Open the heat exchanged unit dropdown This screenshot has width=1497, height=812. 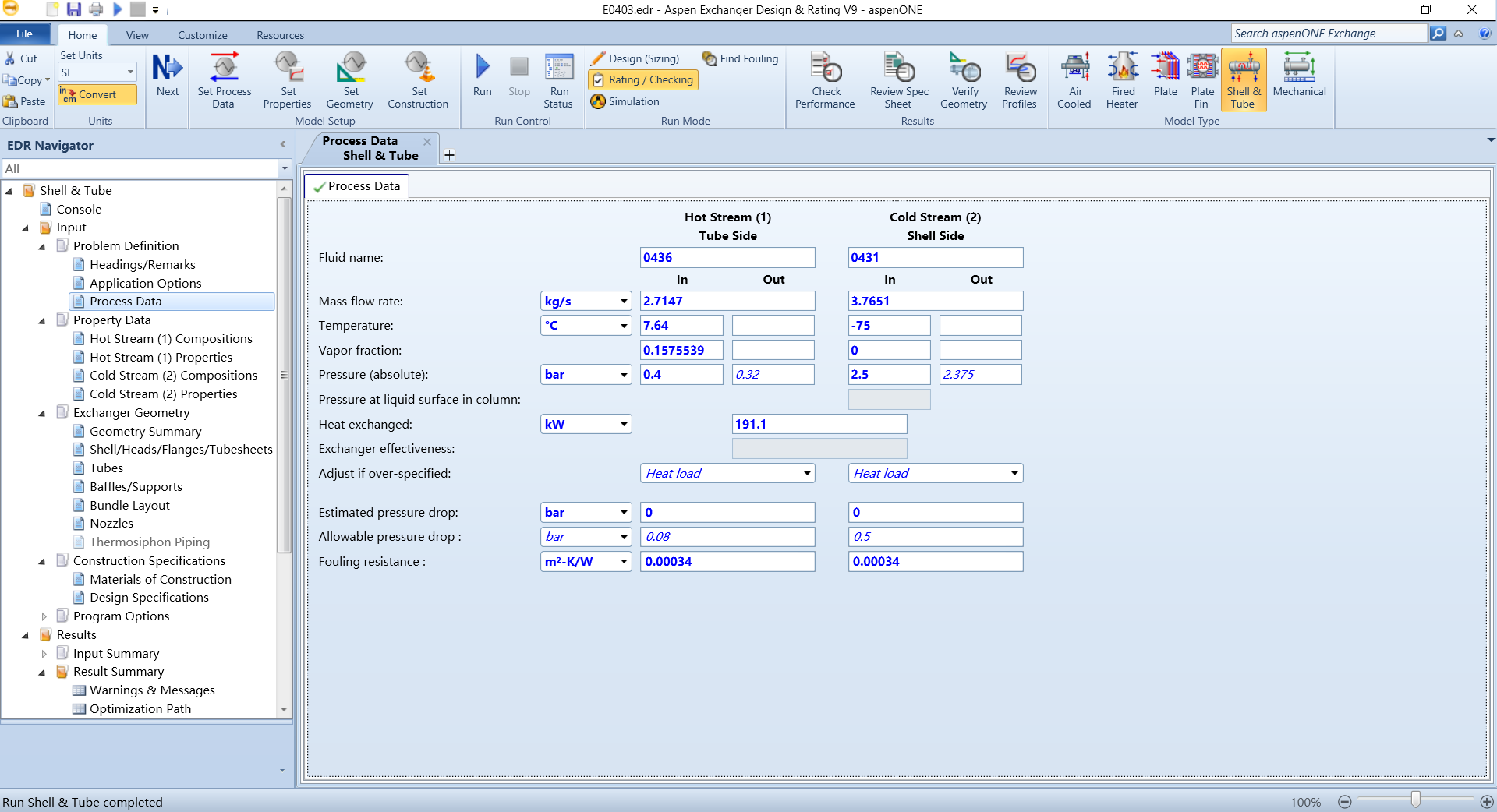pos(625,425)
